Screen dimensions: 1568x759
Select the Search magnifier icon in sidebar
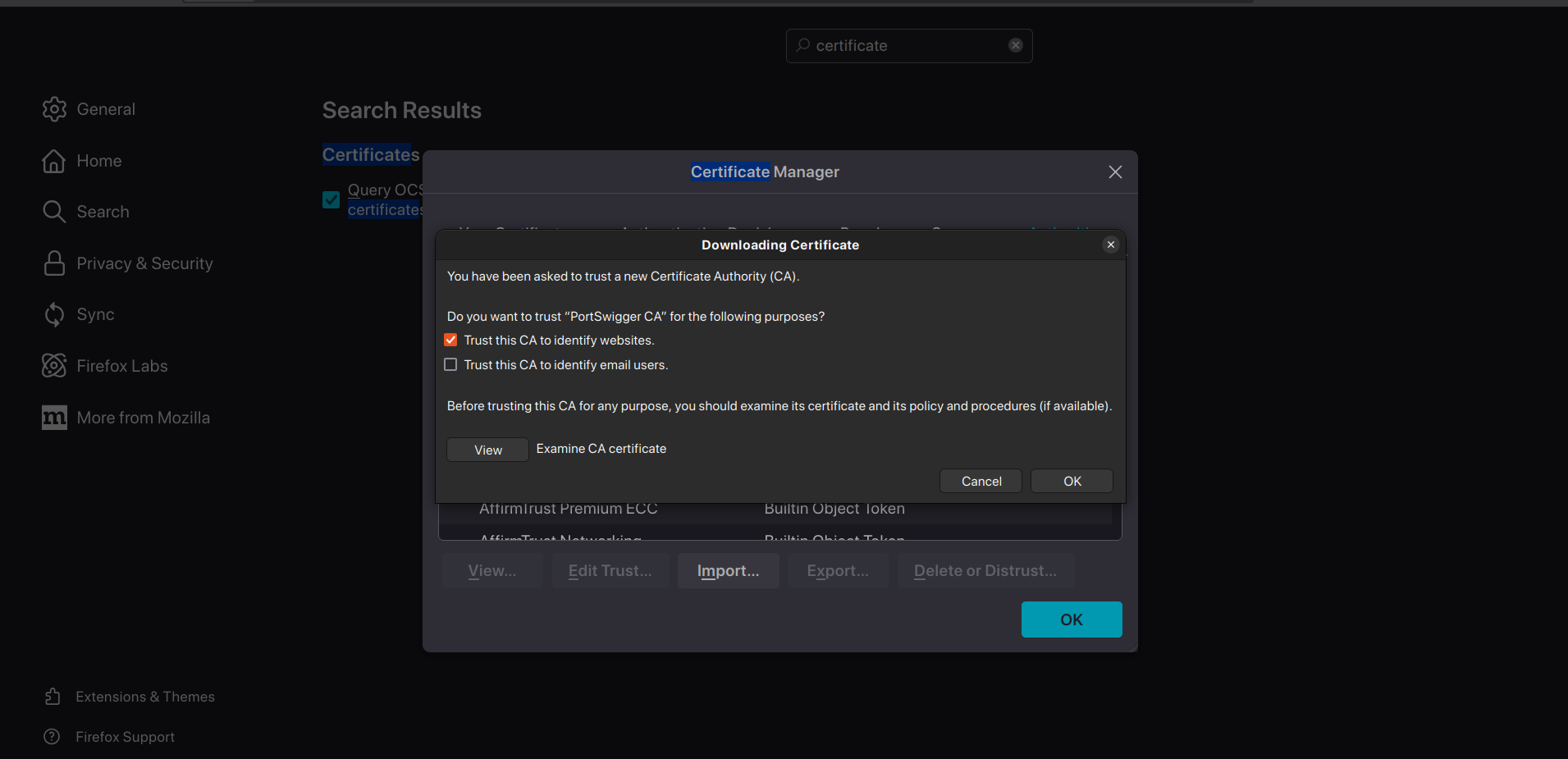[54, 212]
